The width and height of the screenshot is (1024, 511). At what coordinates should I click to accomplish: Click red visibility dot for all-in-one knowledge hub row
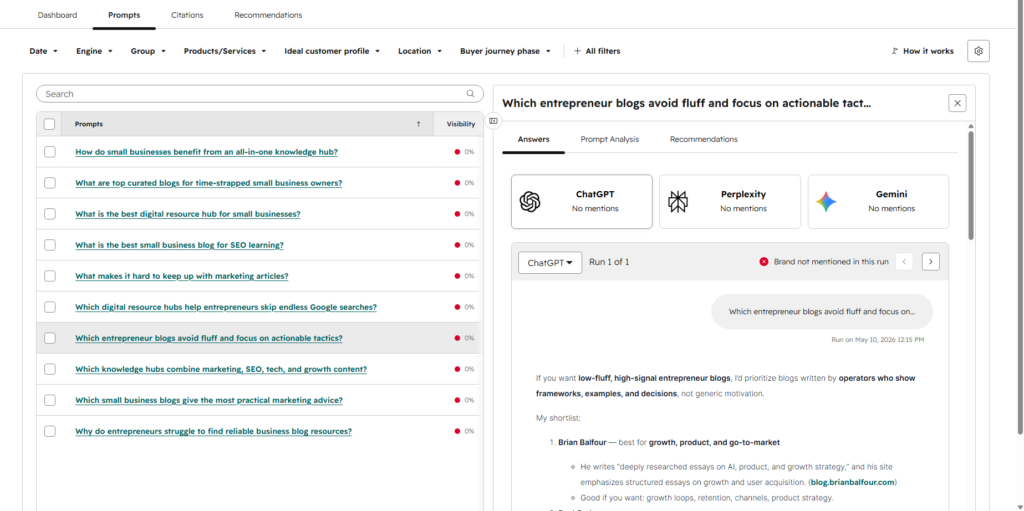pyautogui.click(x=457, y=152)
